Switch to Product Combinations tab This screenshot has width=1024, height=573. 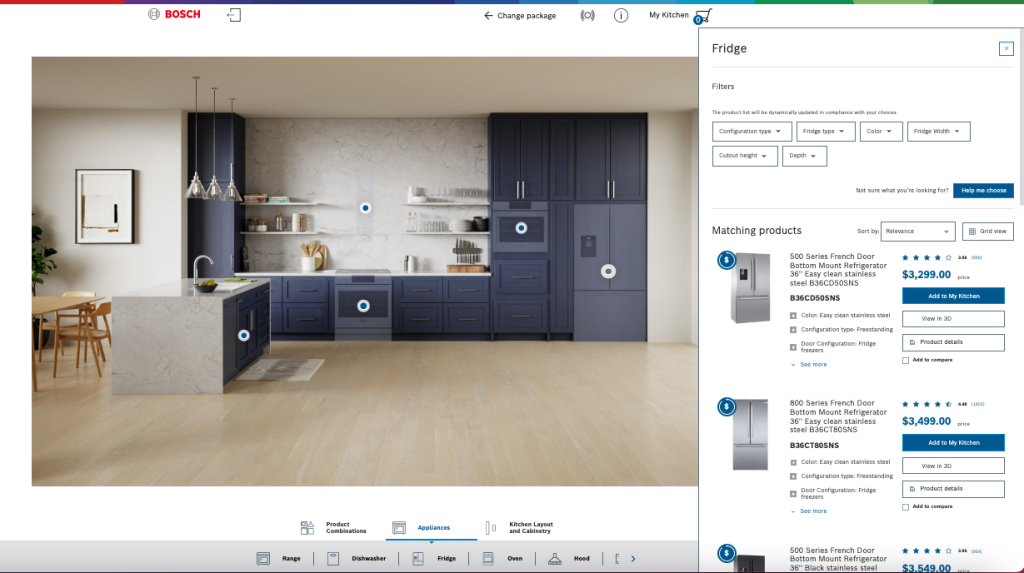pyautogui.click(x=334, y=527)
